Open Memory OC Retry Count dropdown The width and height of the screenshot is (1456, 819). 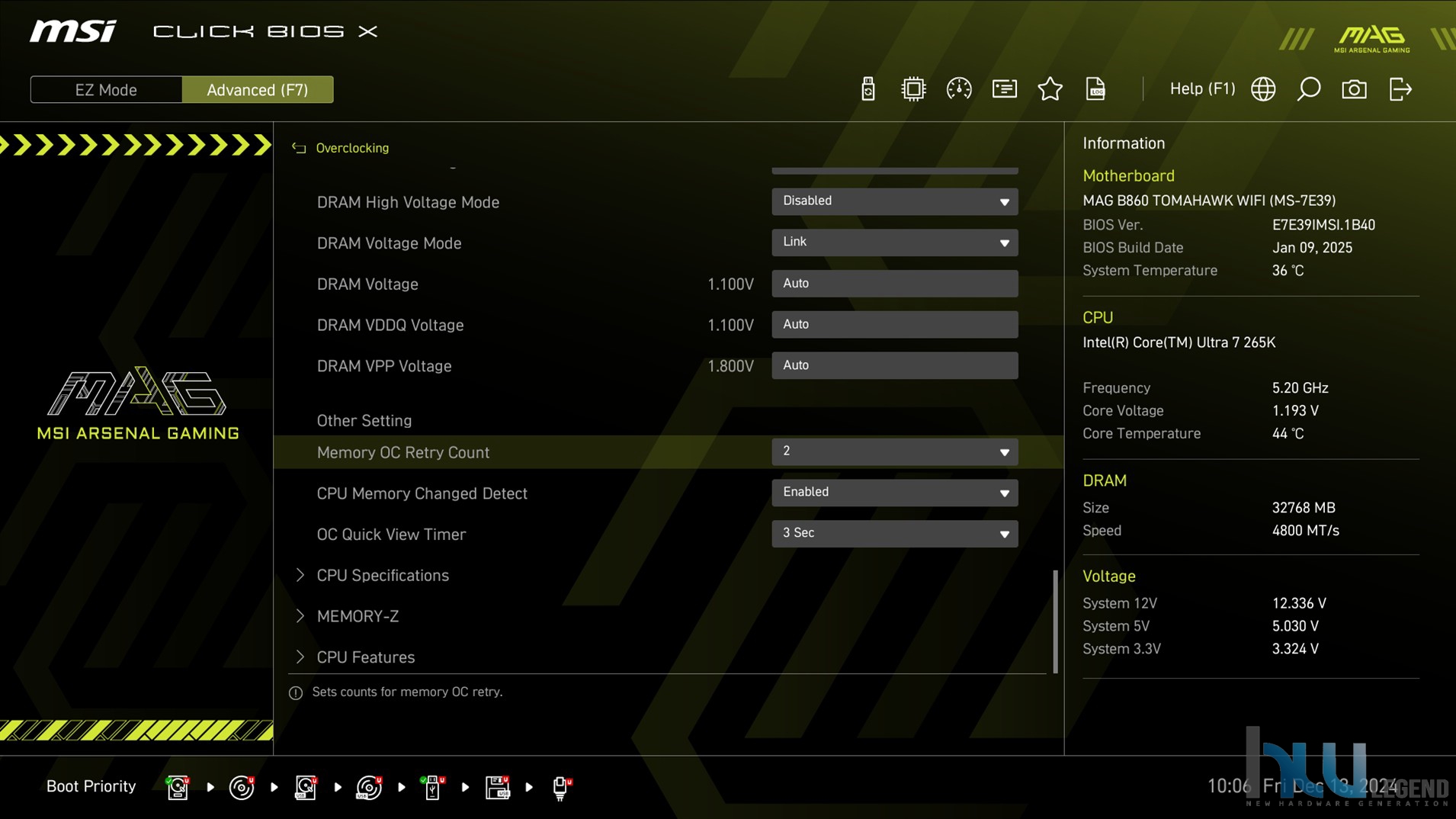click(894, 452)
